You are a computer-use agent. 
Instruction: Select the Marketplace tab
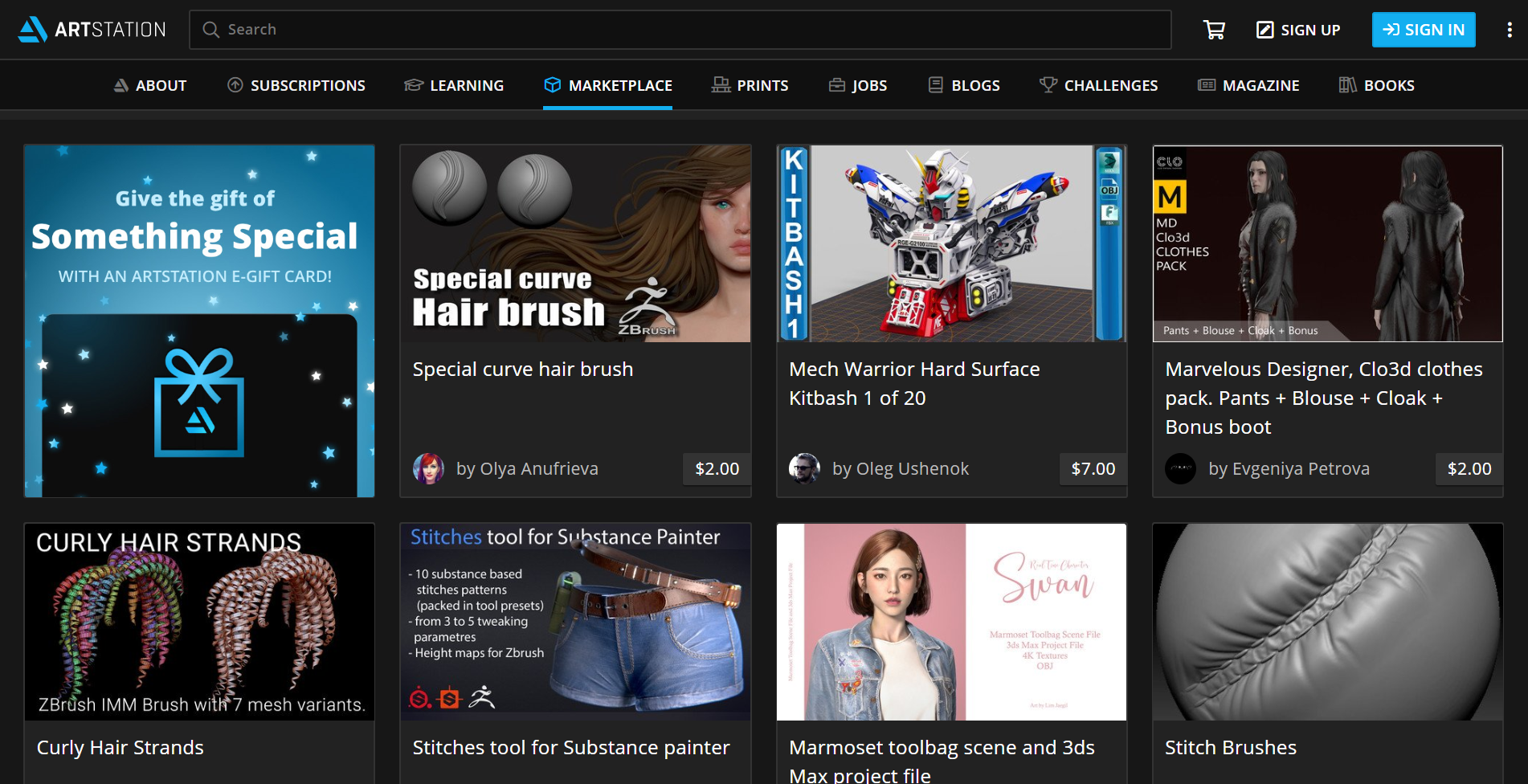click(x=608, y=85)
